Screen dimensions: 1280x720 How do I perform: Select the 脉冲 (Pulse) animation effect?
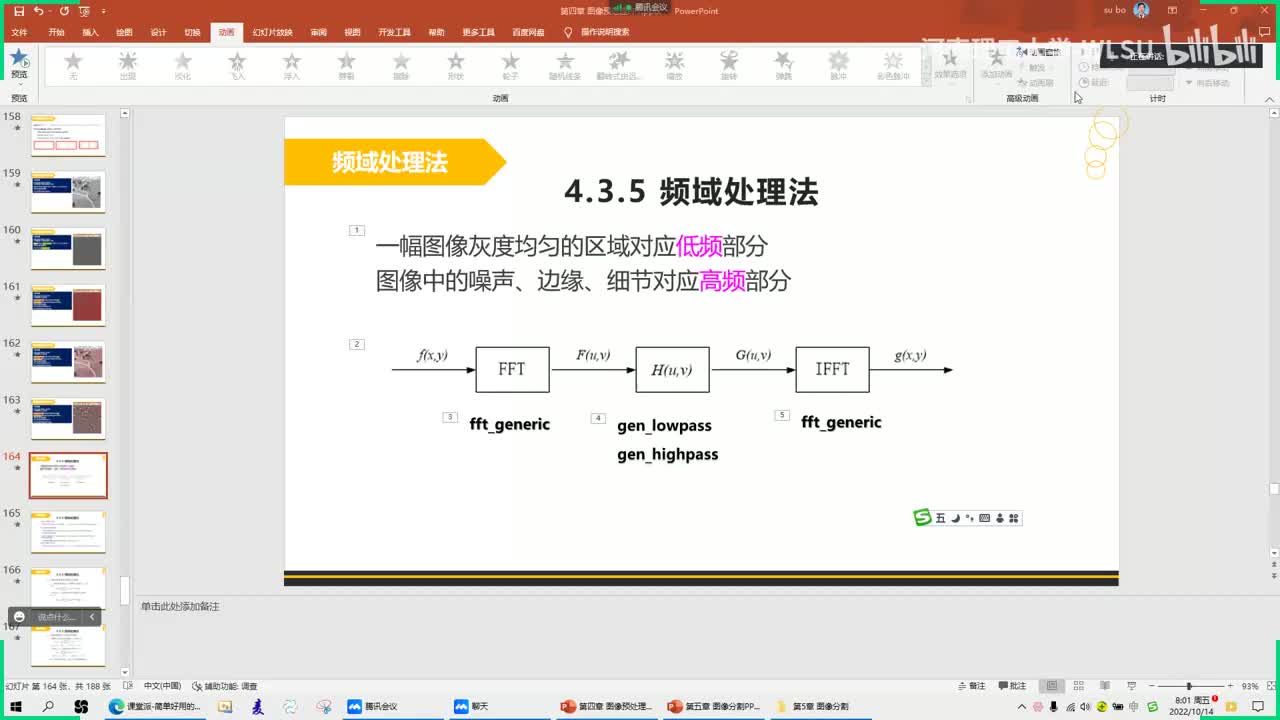(838, 66)
